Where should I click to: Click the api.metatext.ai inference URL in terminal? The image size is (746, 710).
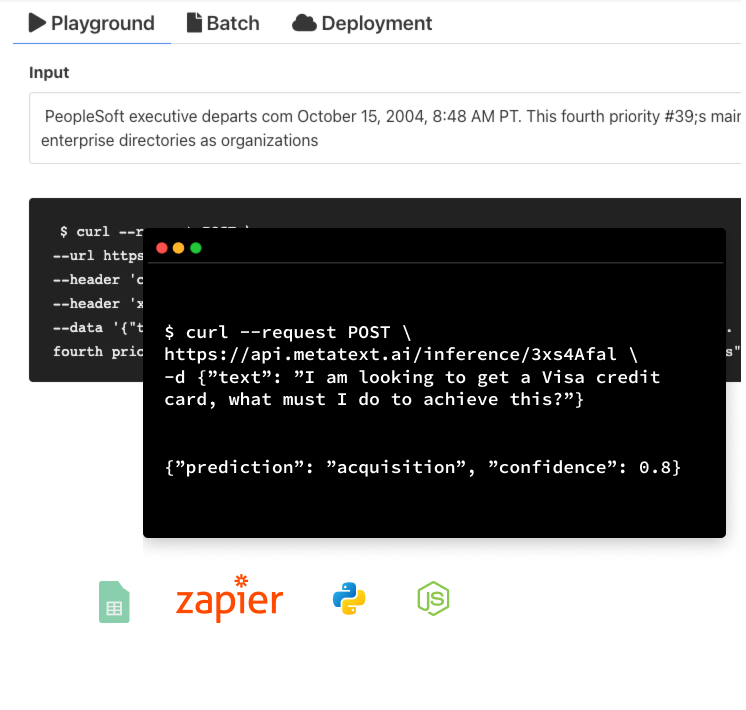coord(400,354)
